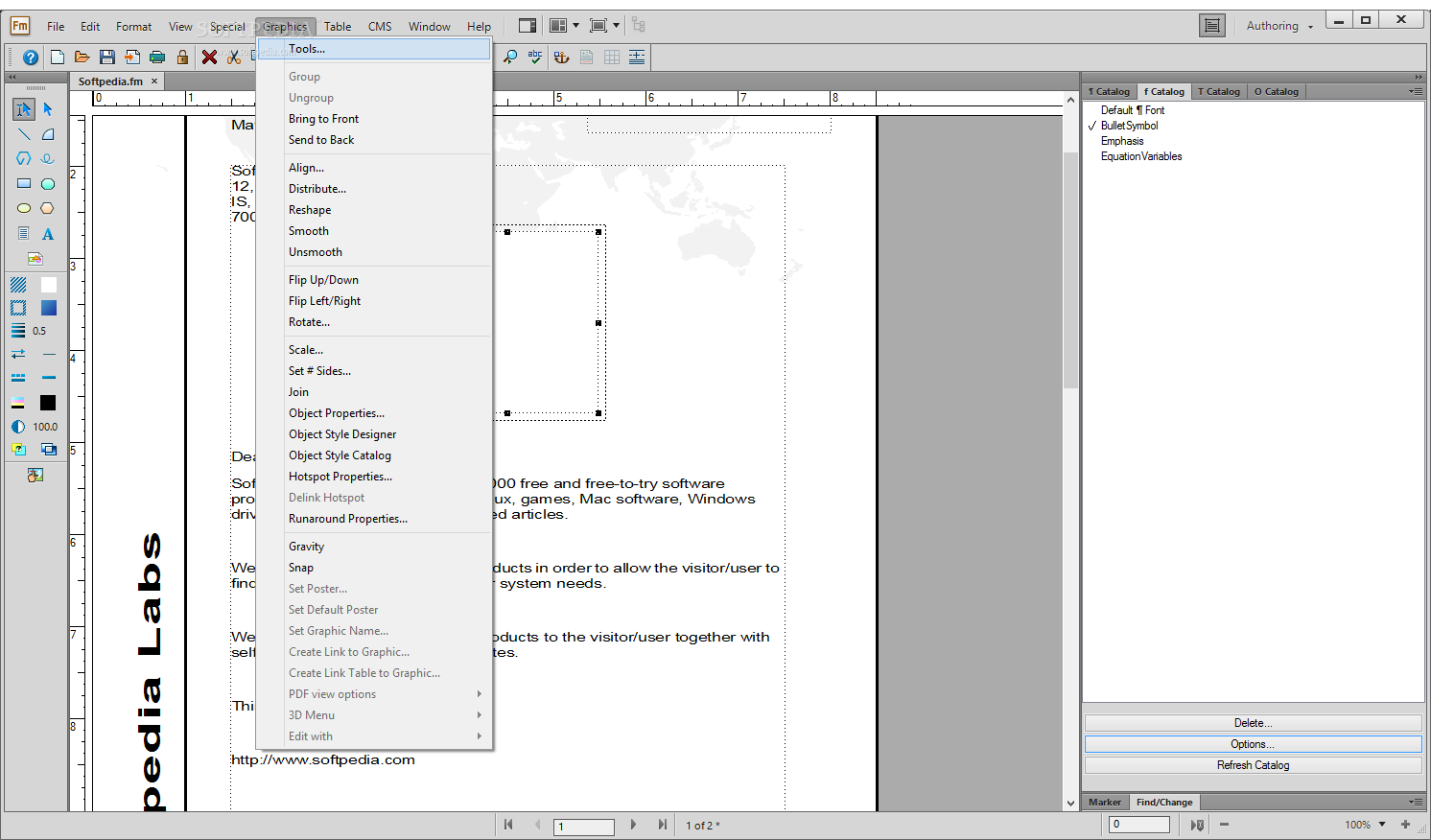Image resolution: width=1431 pixels, height=840 pixels.
Task: Open the zoom percentage dropdown
Action: click(x=1382, y=825)
